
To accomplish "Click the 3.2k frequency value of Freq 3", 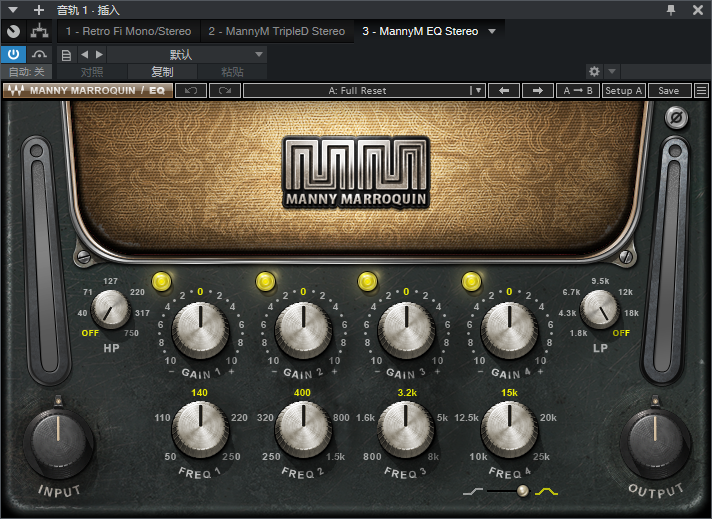I will pos(407,393).
